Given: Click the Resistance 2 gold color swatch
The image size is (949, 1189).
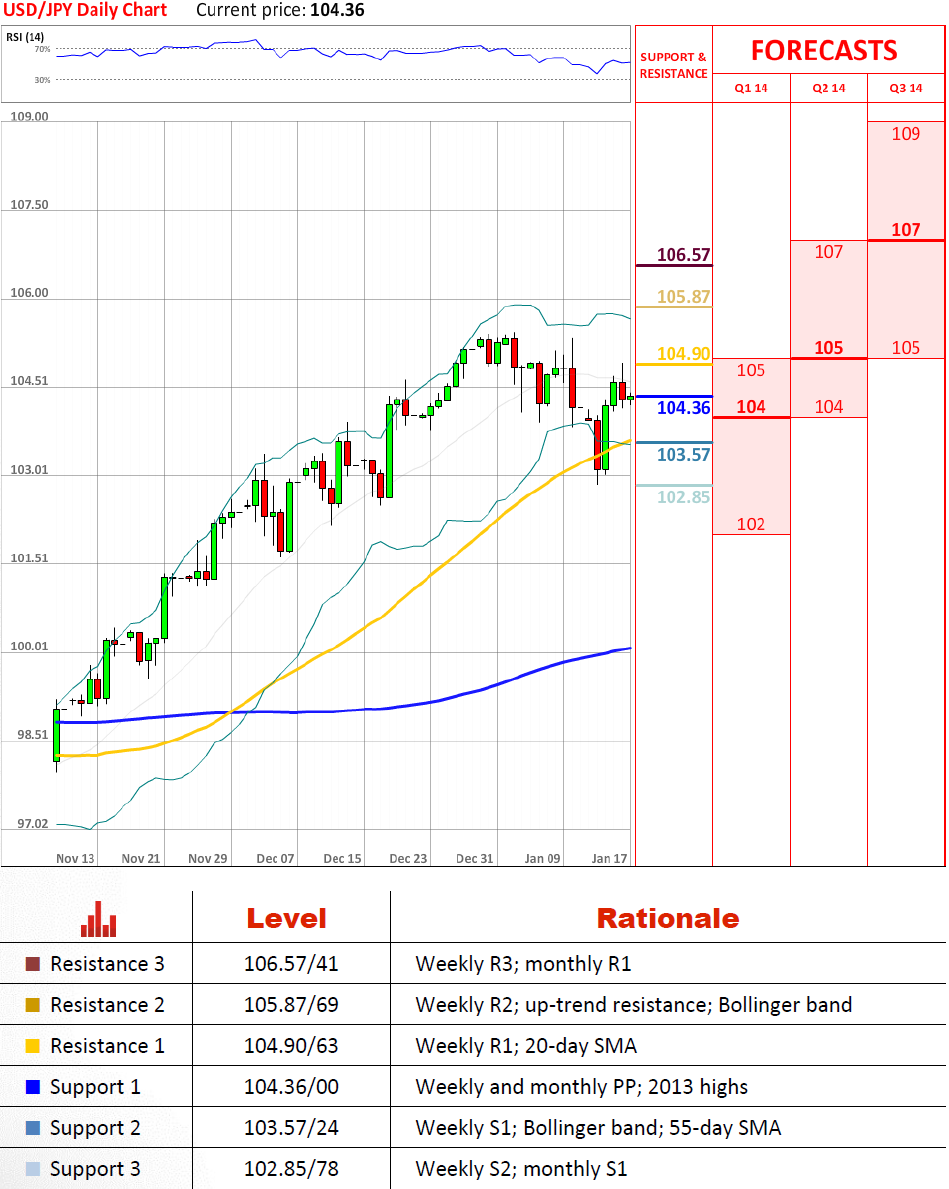Looking at the screenshot, I should click(33, 1005).
